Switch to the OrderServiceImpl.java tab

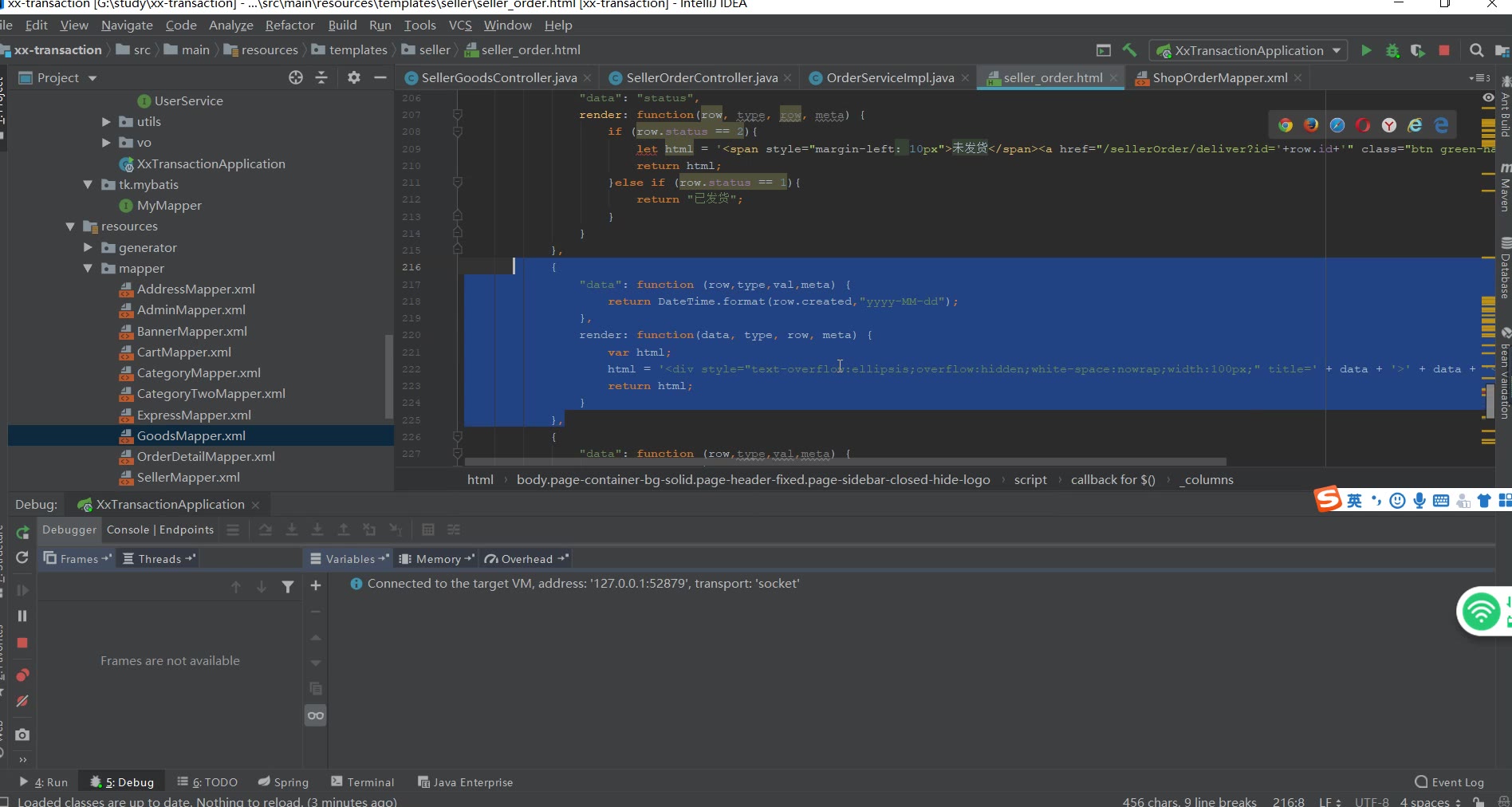(x=889, y=77)
